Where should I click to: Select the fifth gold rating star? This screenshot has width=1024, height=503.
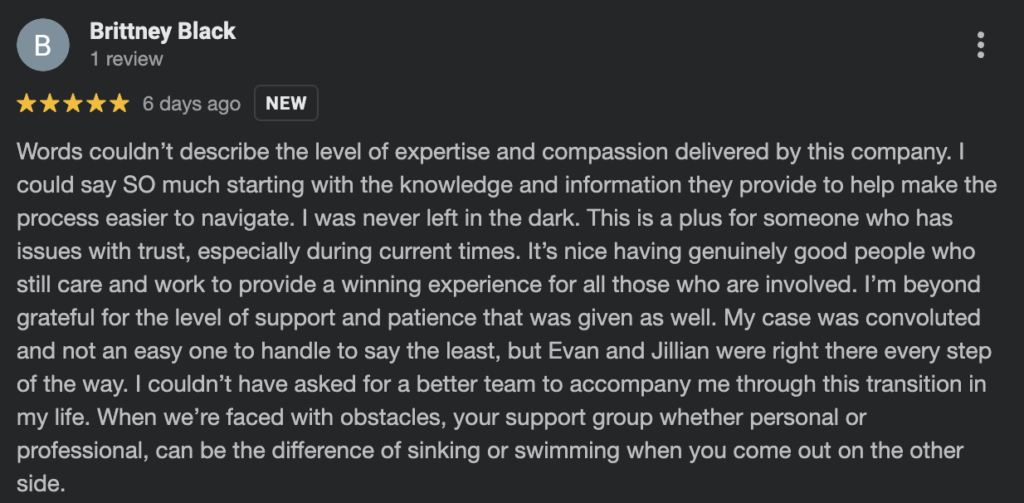(119, 103)
